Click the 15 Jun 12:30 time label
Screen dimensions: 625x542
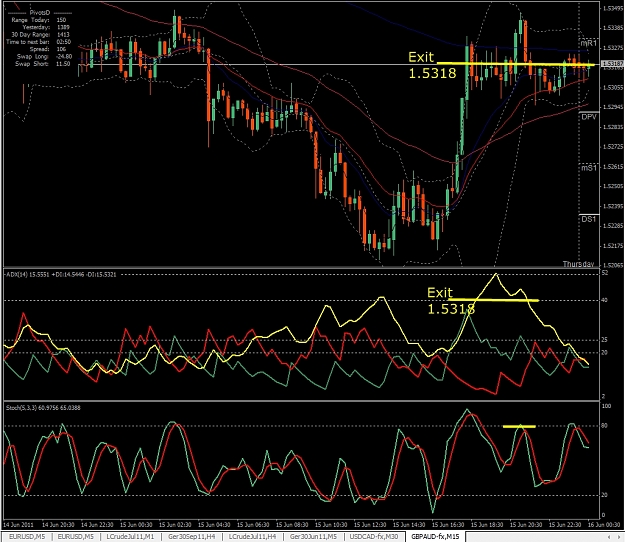(370, 524)
